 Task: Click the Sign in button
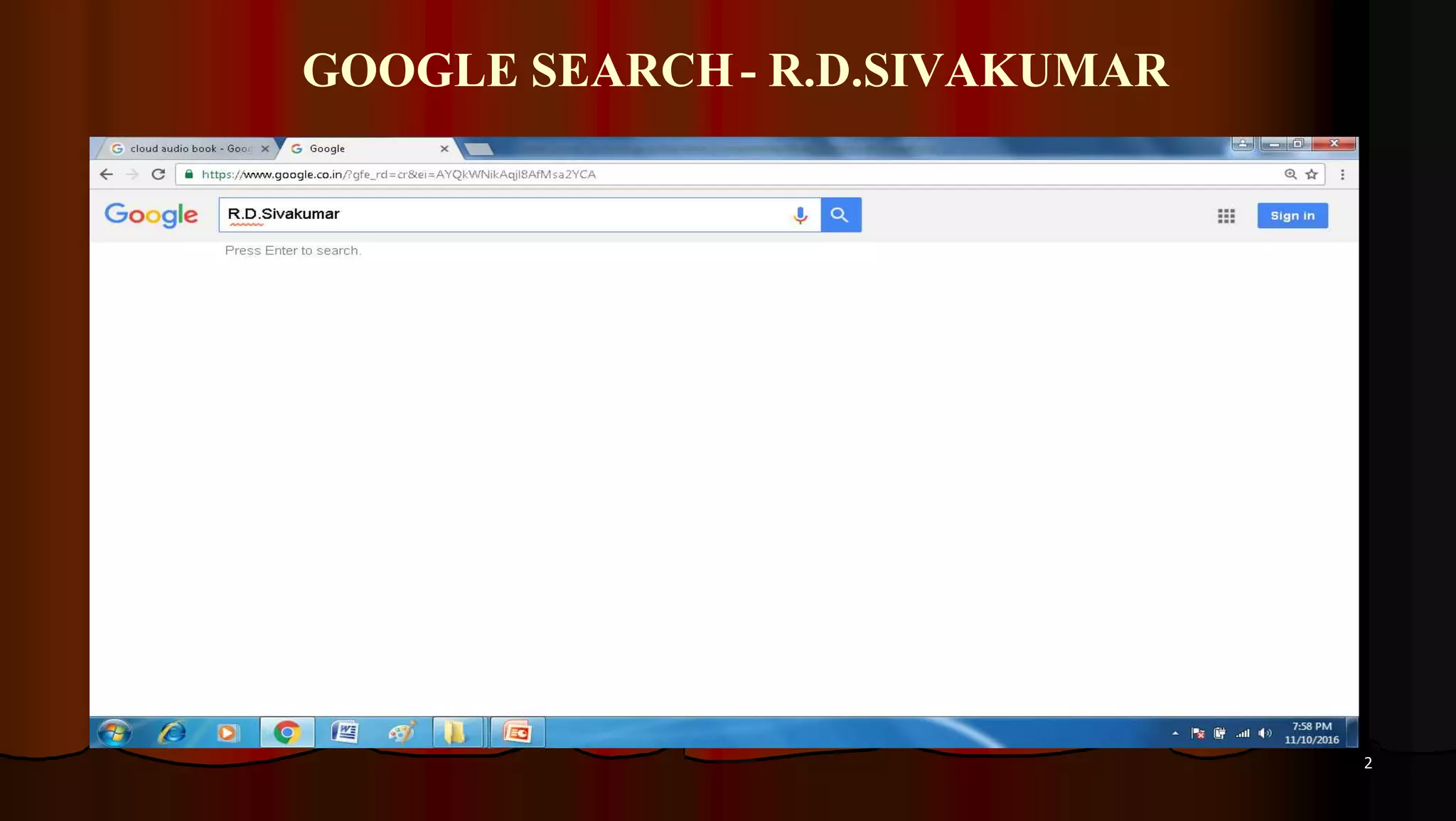click(x=1292, y=215)
